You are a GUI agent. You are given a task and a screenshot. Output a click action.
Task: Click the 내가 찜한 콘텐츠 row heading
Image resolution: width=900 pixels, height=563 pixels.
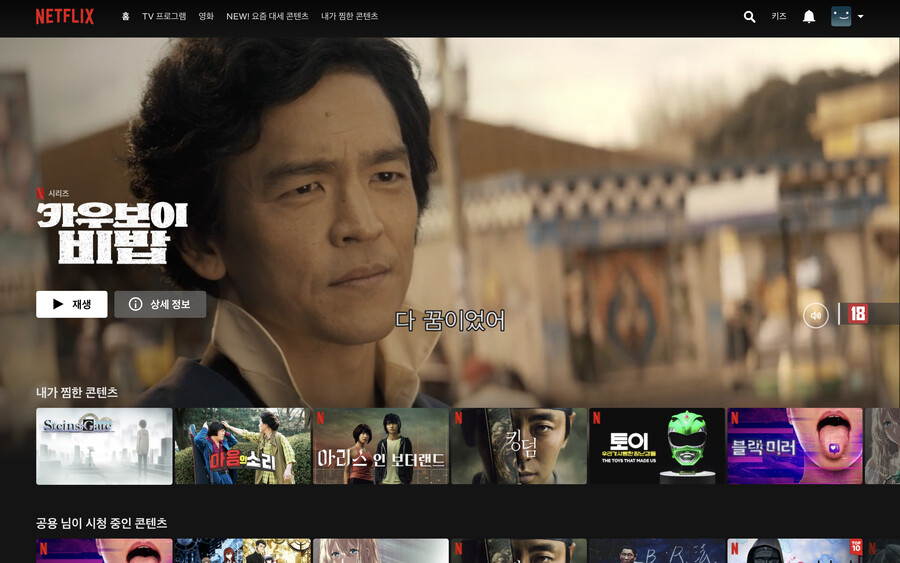[77, 392]
